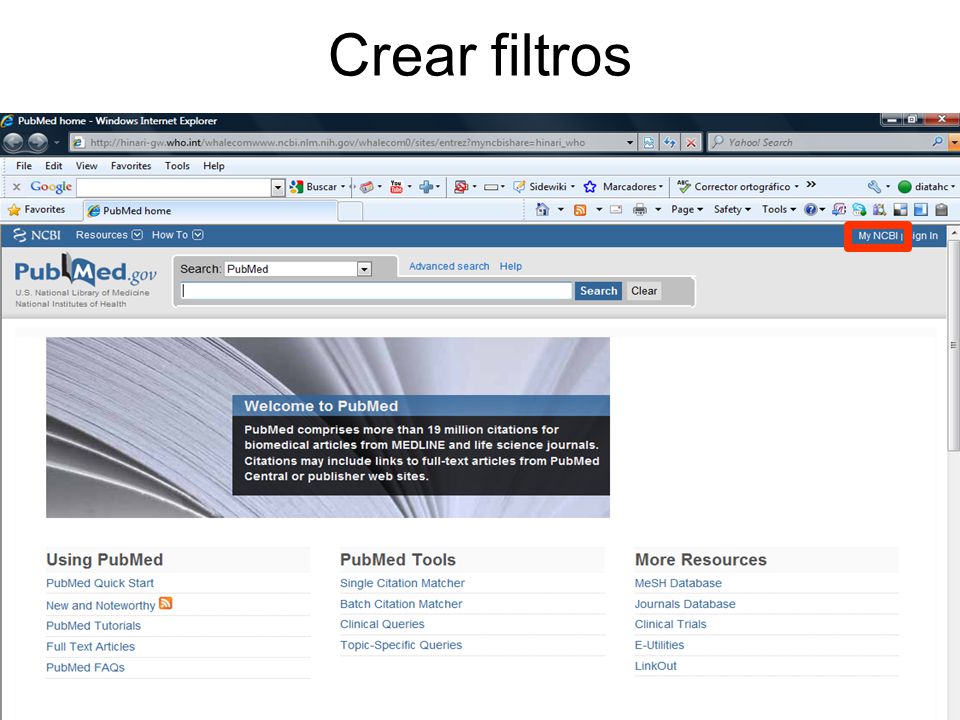Click the Google toolbar wrench settings icon
The width and height of the screenshot is (960, 720).
click(874, 187)
